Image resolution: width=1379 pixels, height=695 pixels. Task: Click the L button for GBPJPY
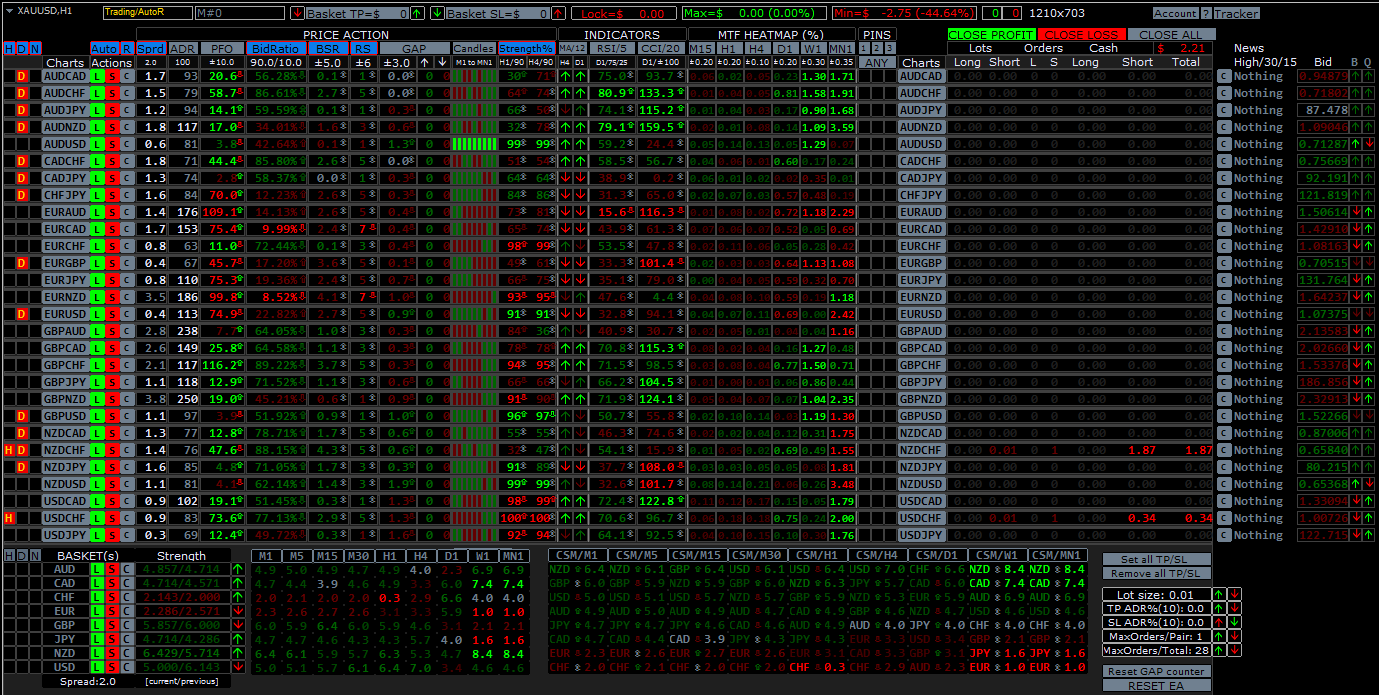(97, 382)
